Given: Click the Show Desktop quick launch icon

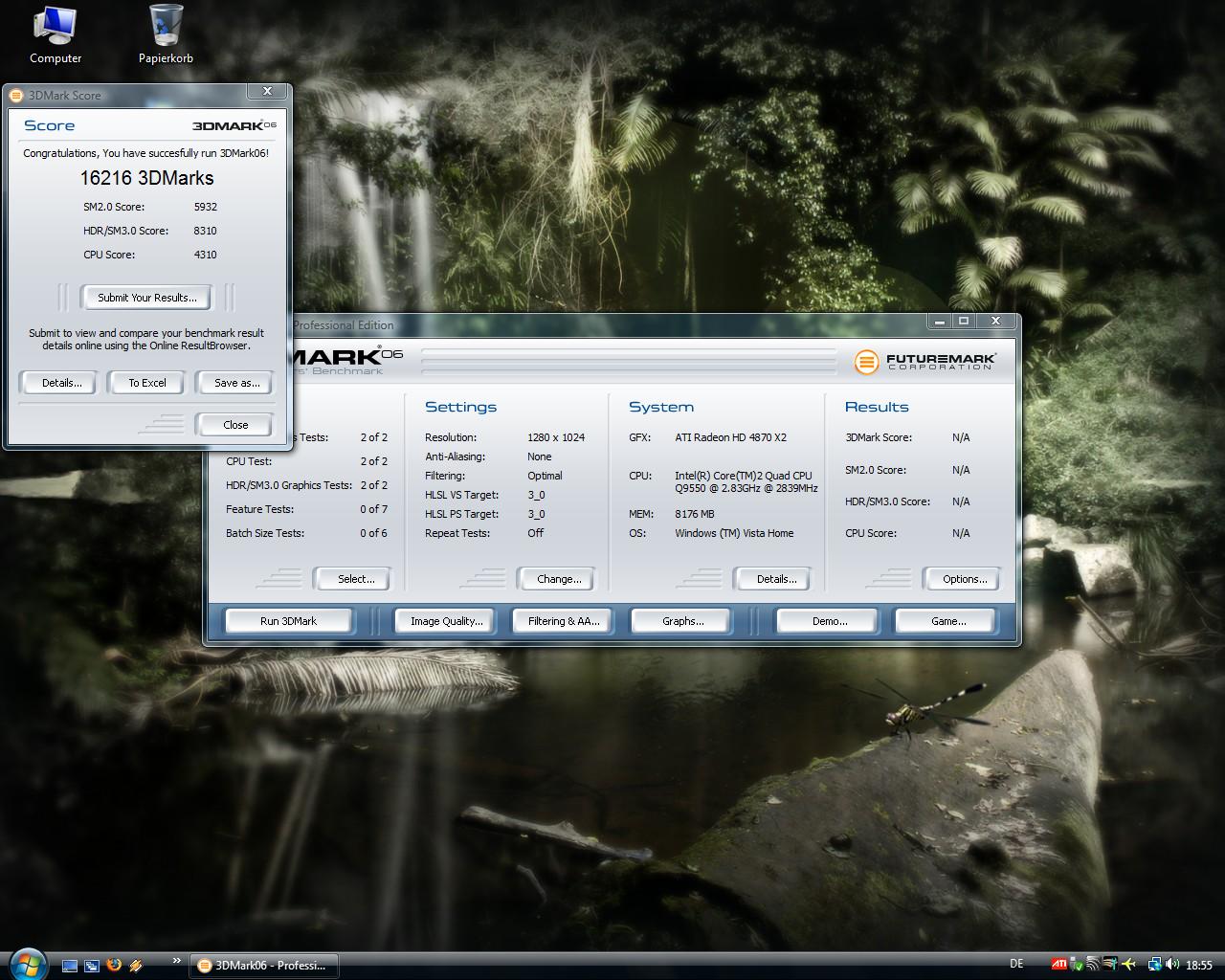Looking at the screenshot, I should point(70,966).
